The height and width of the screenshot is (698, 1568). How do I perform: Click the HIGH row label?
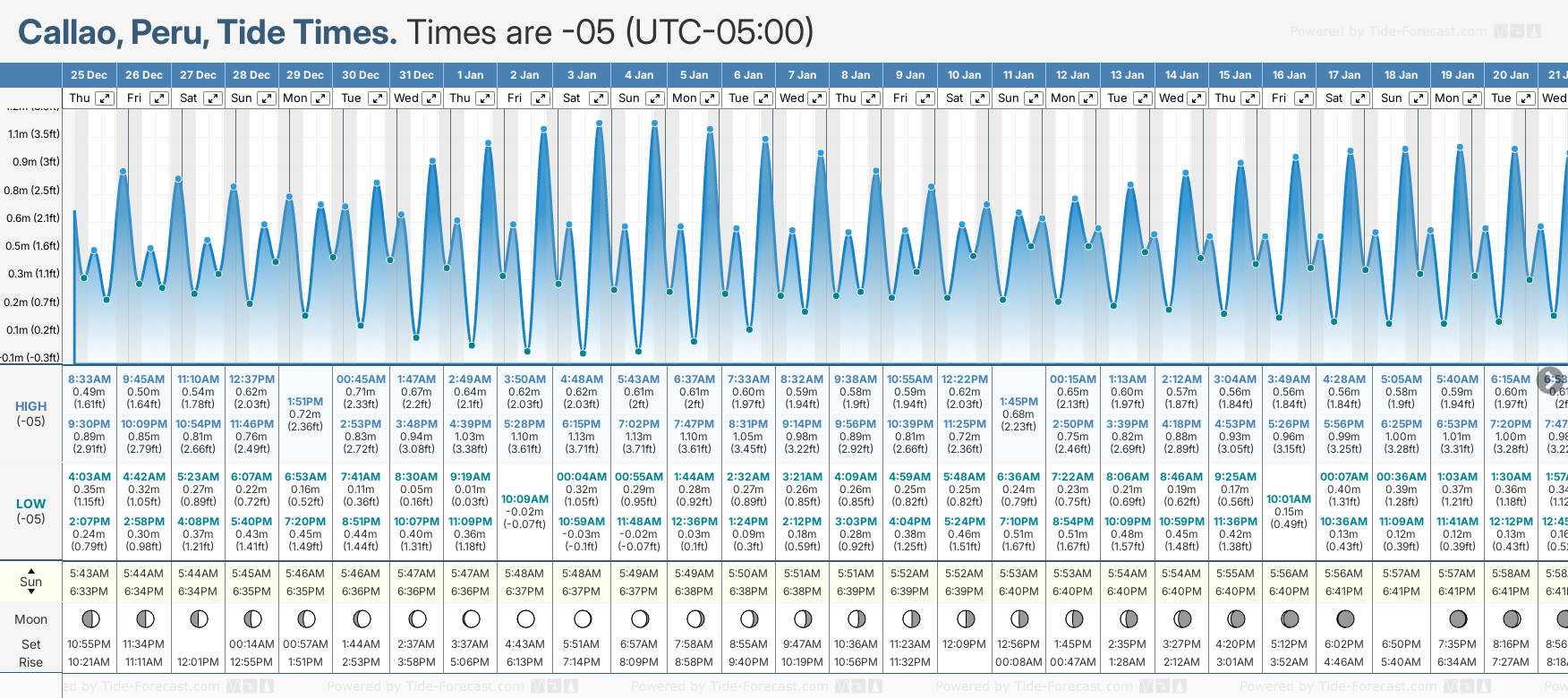click(x=30, y=406)
